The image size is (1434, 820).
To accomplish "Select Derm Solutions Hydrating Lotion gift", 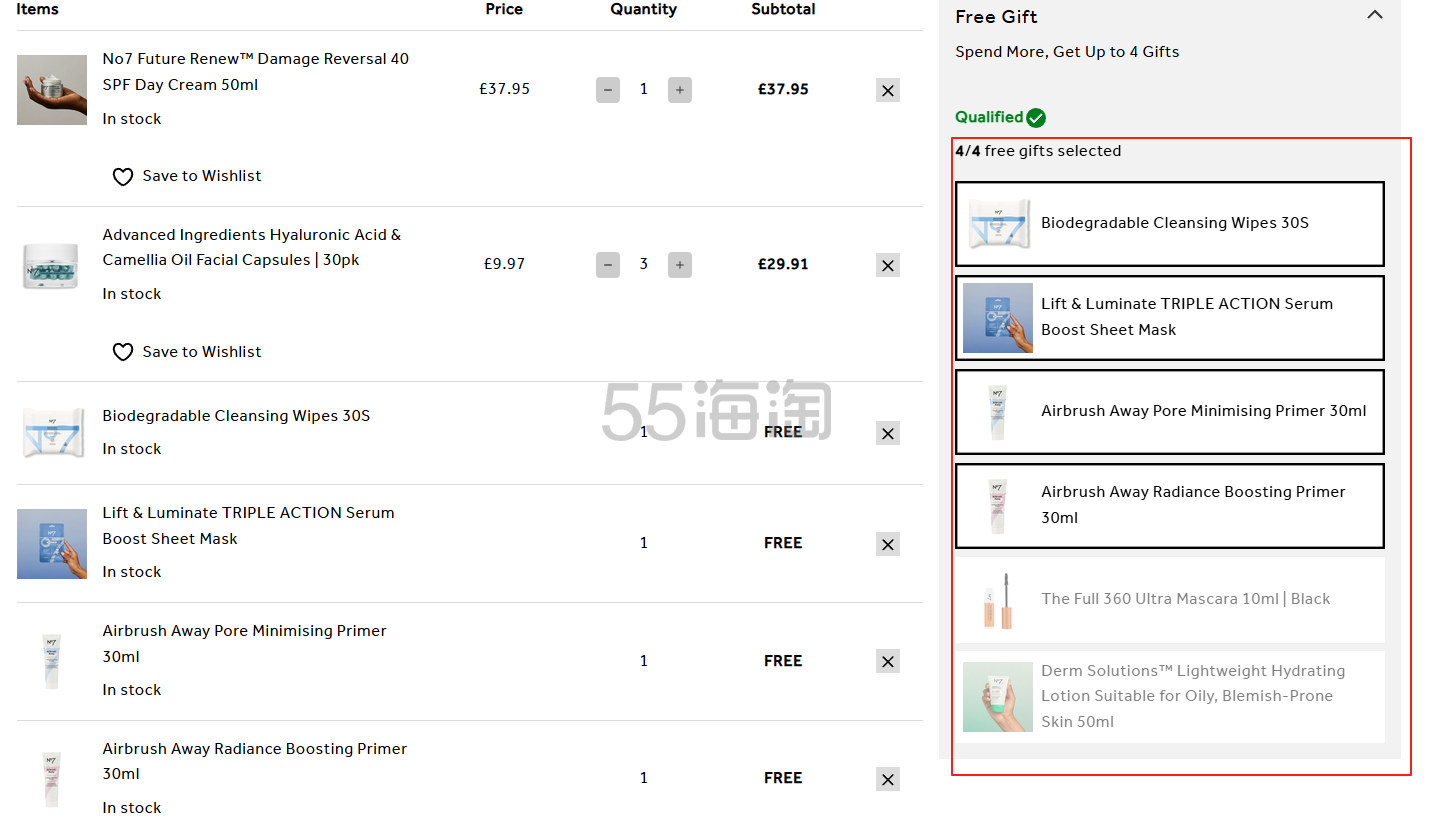I will point(1170,697).
